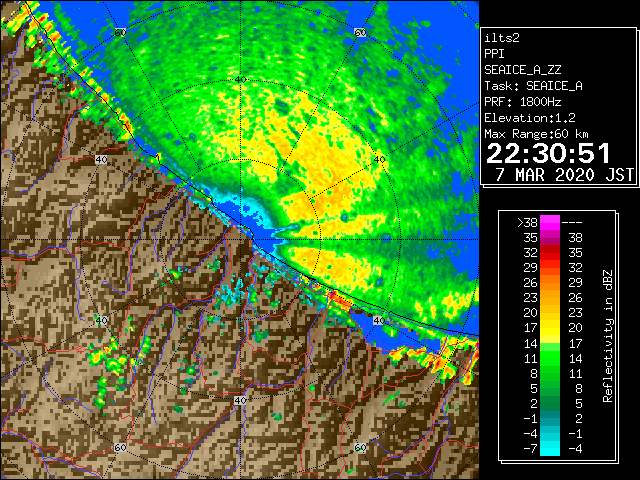The image size is (640, 480).
Task: Click the '-7' legend label
Action: coord(531,449)
